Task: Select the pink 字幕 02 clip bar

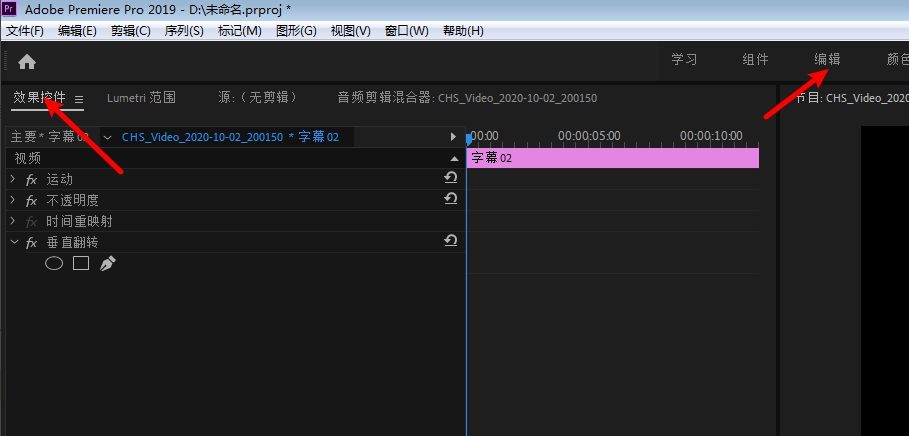Action: 612,158
